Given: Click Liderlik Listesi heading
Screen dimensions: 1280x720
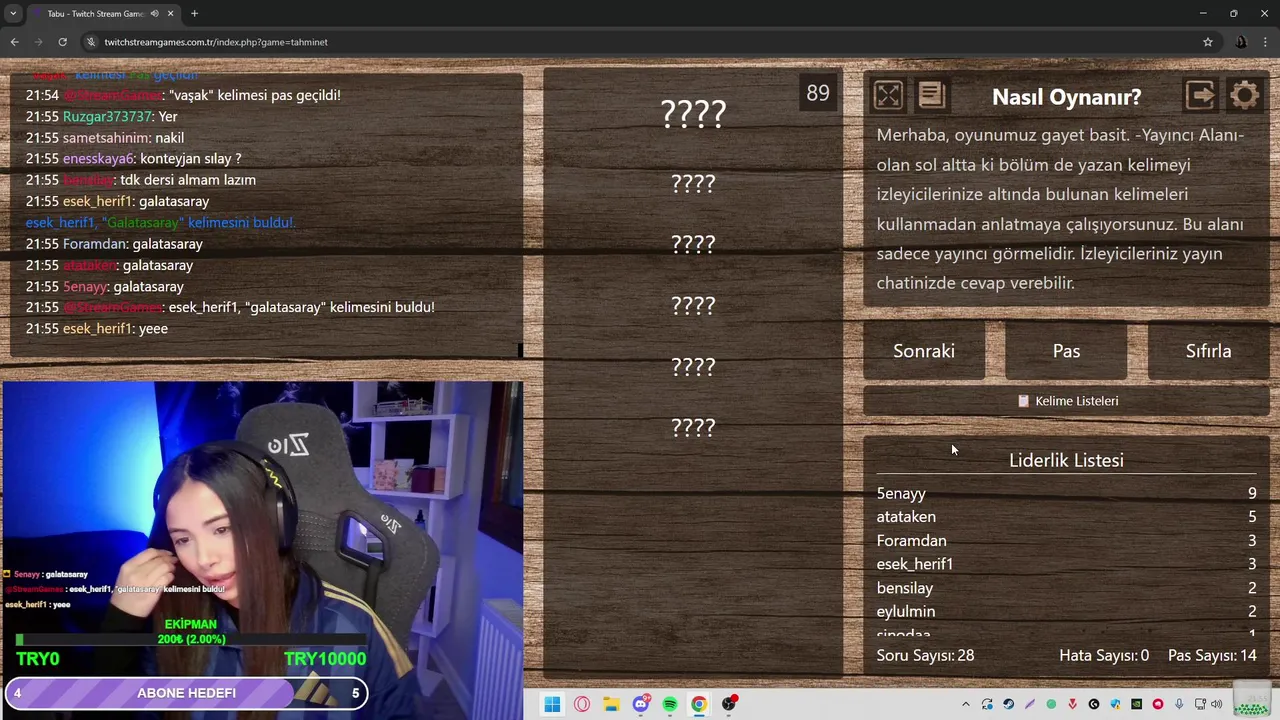Looking at the screenshot, I should [x=1066, y=460].
